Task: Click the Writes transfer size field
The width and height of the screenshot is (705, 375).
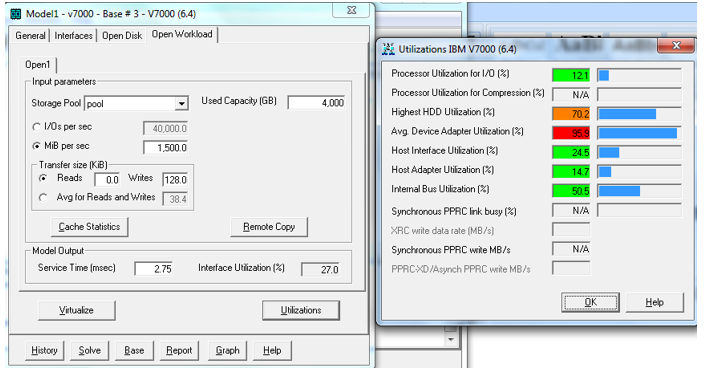Action: [175, 180]
